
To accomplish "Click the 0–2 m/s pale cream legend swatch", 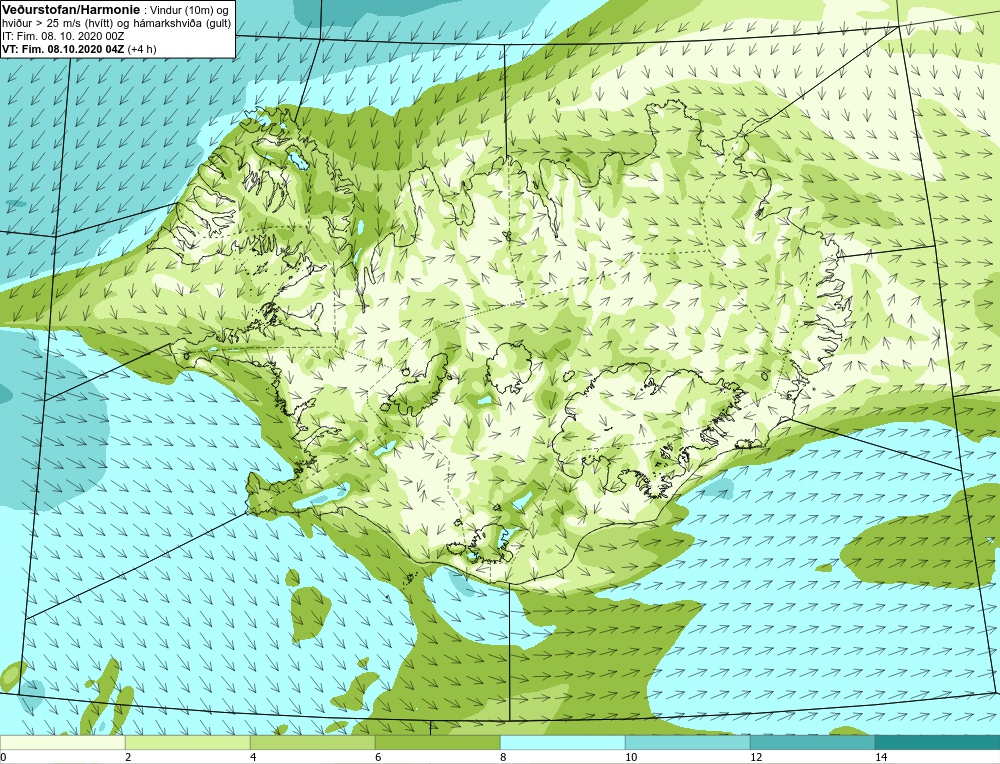I will [x=62, y=742].
